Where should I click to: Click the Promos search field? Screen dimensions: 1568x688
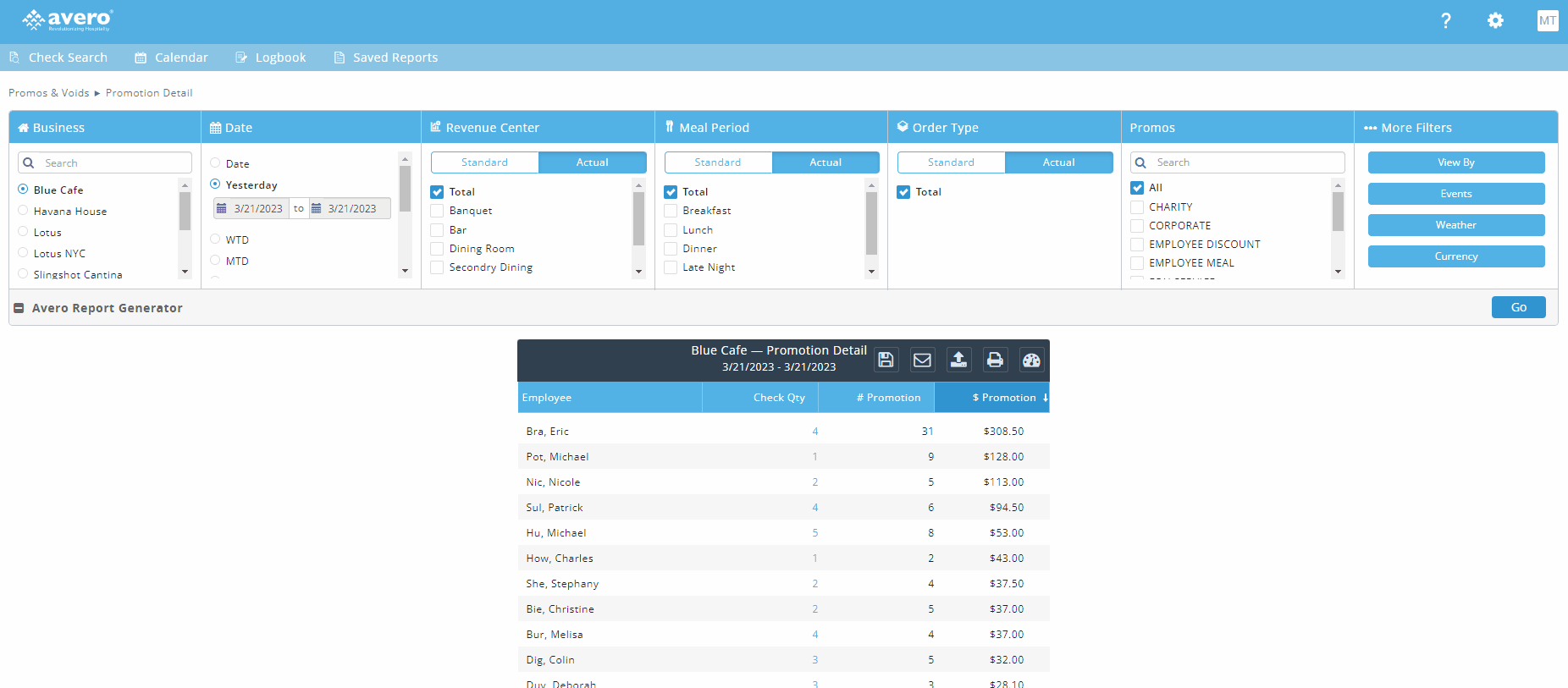(x=1245, y=162)
